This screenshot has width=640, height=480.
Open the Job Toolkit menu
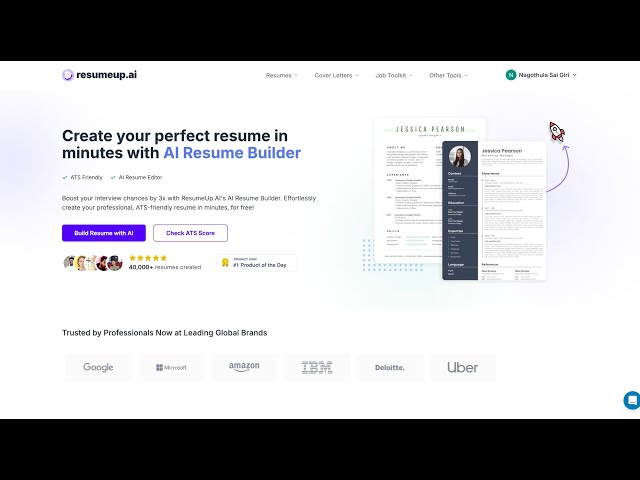[x=394, y=76]
